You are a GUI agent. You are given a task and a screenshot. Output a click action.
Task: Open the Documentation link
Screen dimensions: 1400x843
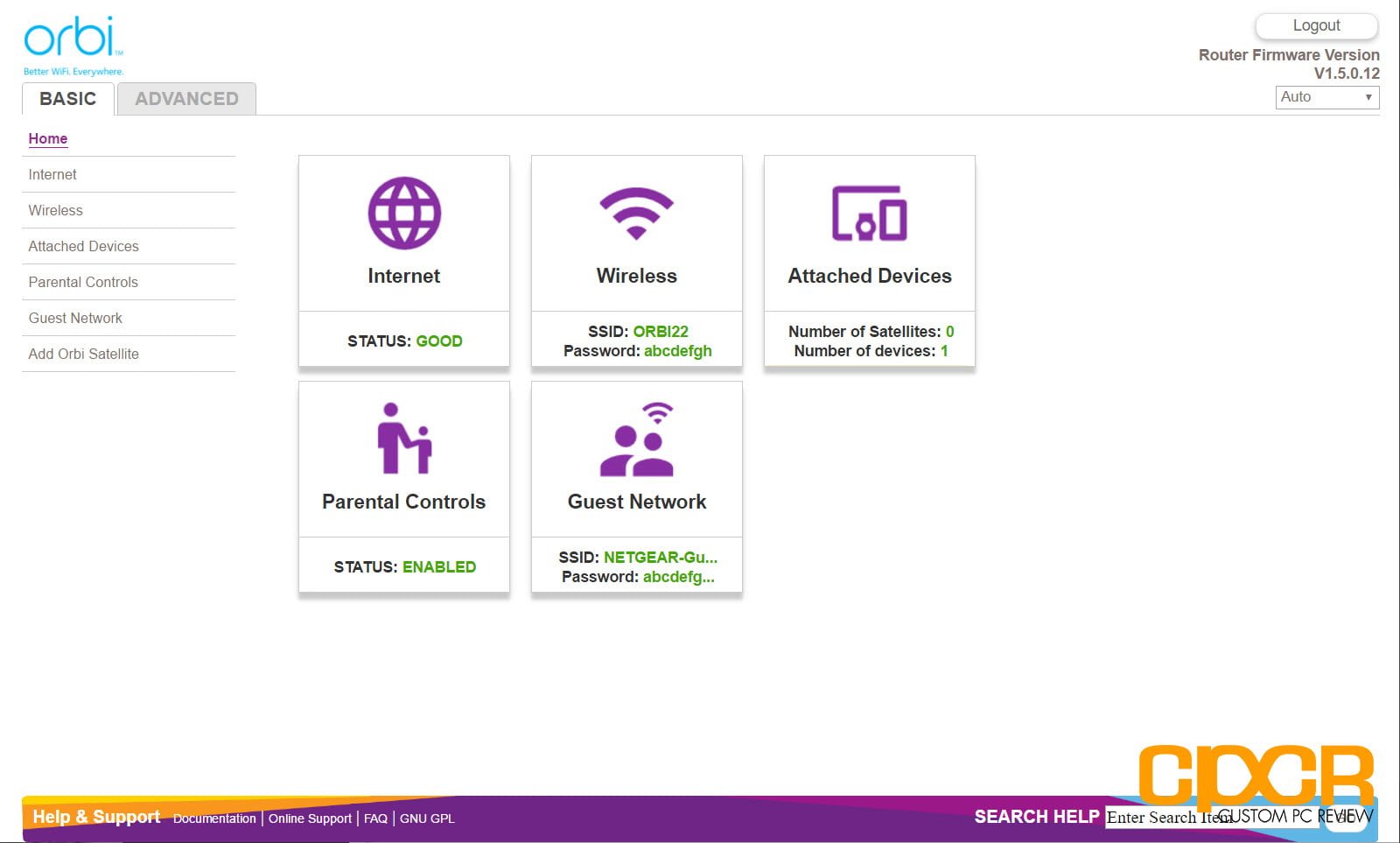(214, 818)
